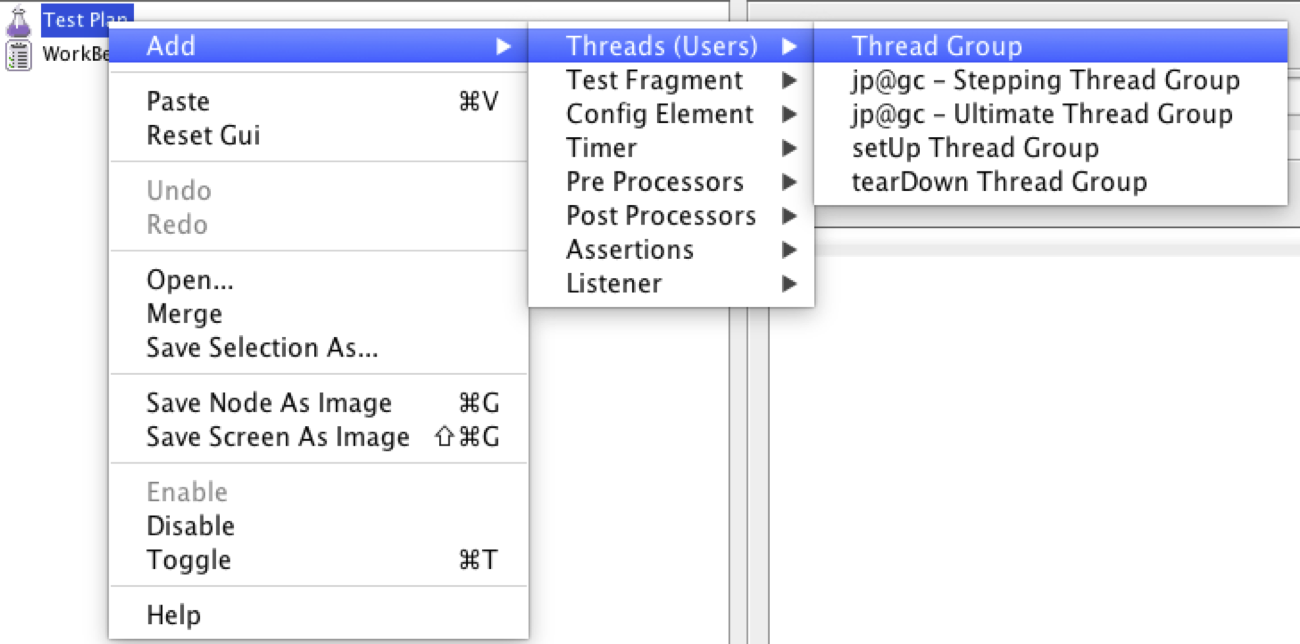Click the WorkBench clipboard icon

click(x=19, y=54)
